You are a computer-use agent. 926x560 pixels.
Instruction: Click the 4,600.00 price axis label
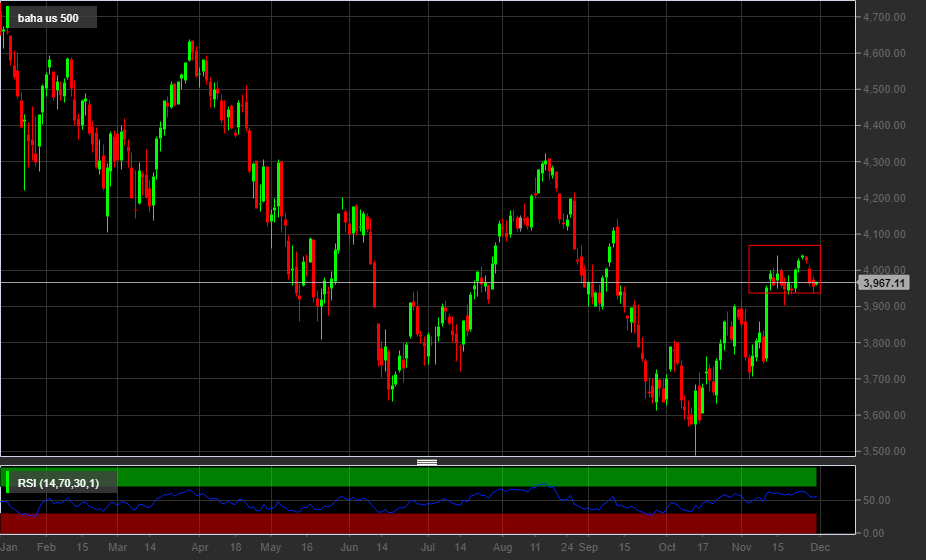(x=884, y=53)
